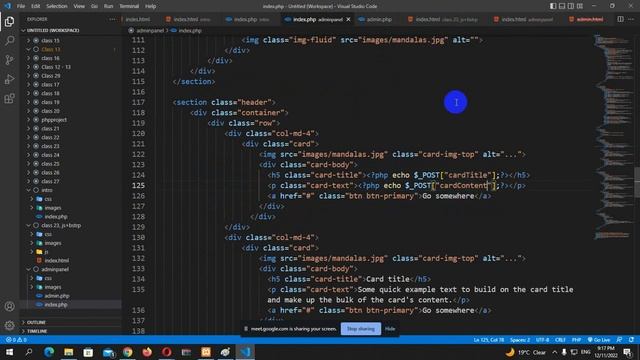
Task: Expand the Timeline section
Action: tap(37, 331)
